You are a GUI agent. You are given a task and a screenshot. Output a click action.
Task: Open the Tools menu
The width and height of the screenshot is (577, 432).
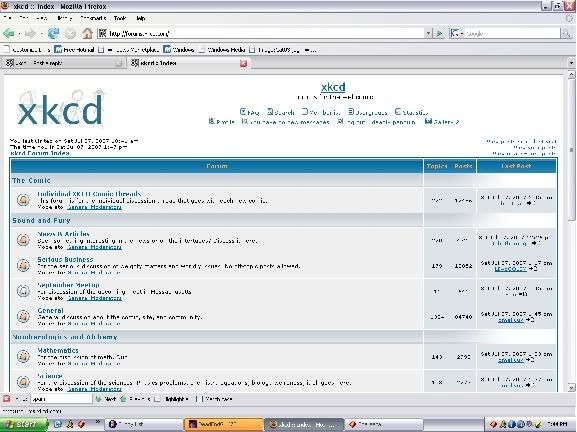(120, 18)
